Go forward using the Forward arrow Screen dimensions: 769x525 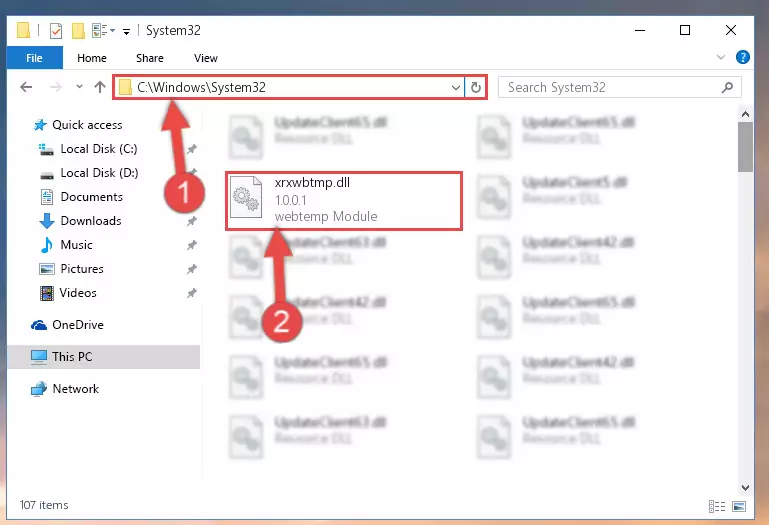click(56, 87)
